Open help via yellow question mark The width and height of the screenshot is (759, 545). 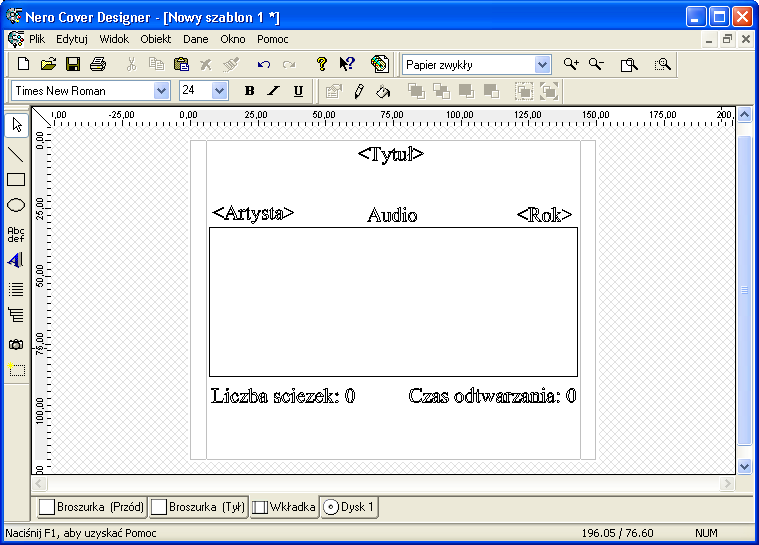click(x=321, y=64)
